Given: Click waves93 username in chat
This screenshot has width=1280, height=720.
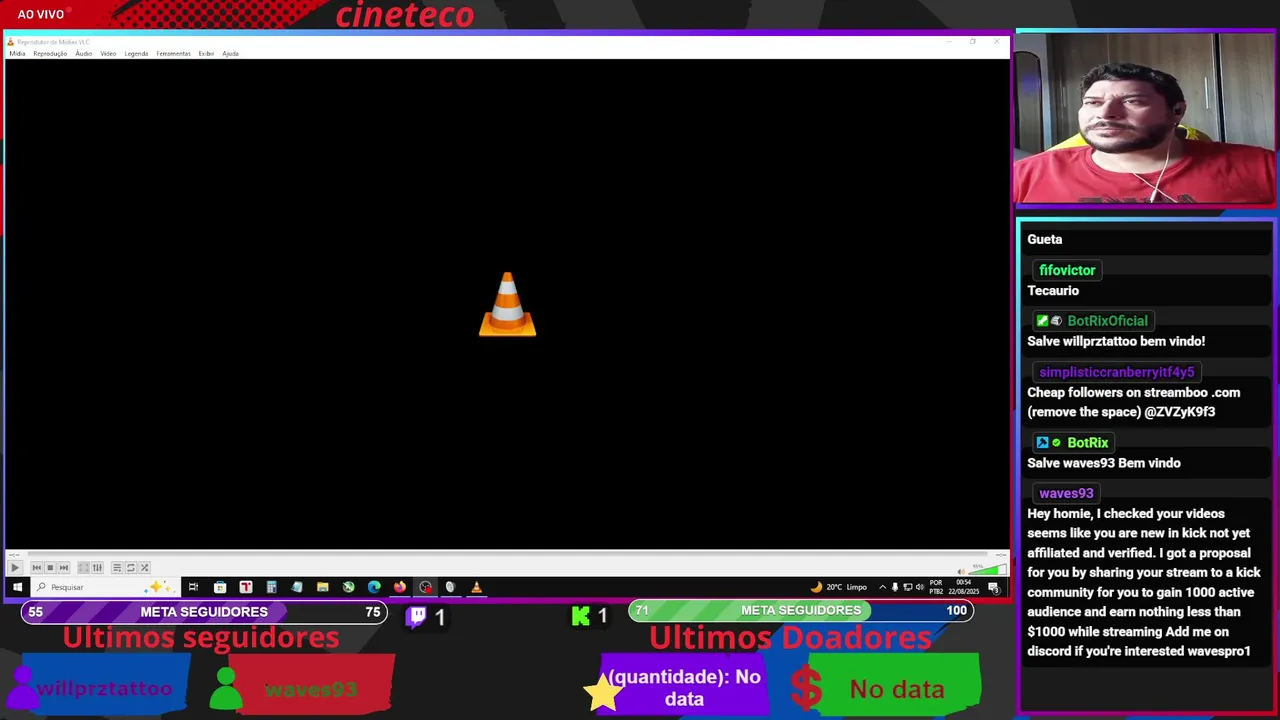Looking at the screenshot, I should [x=1066, y=493].
